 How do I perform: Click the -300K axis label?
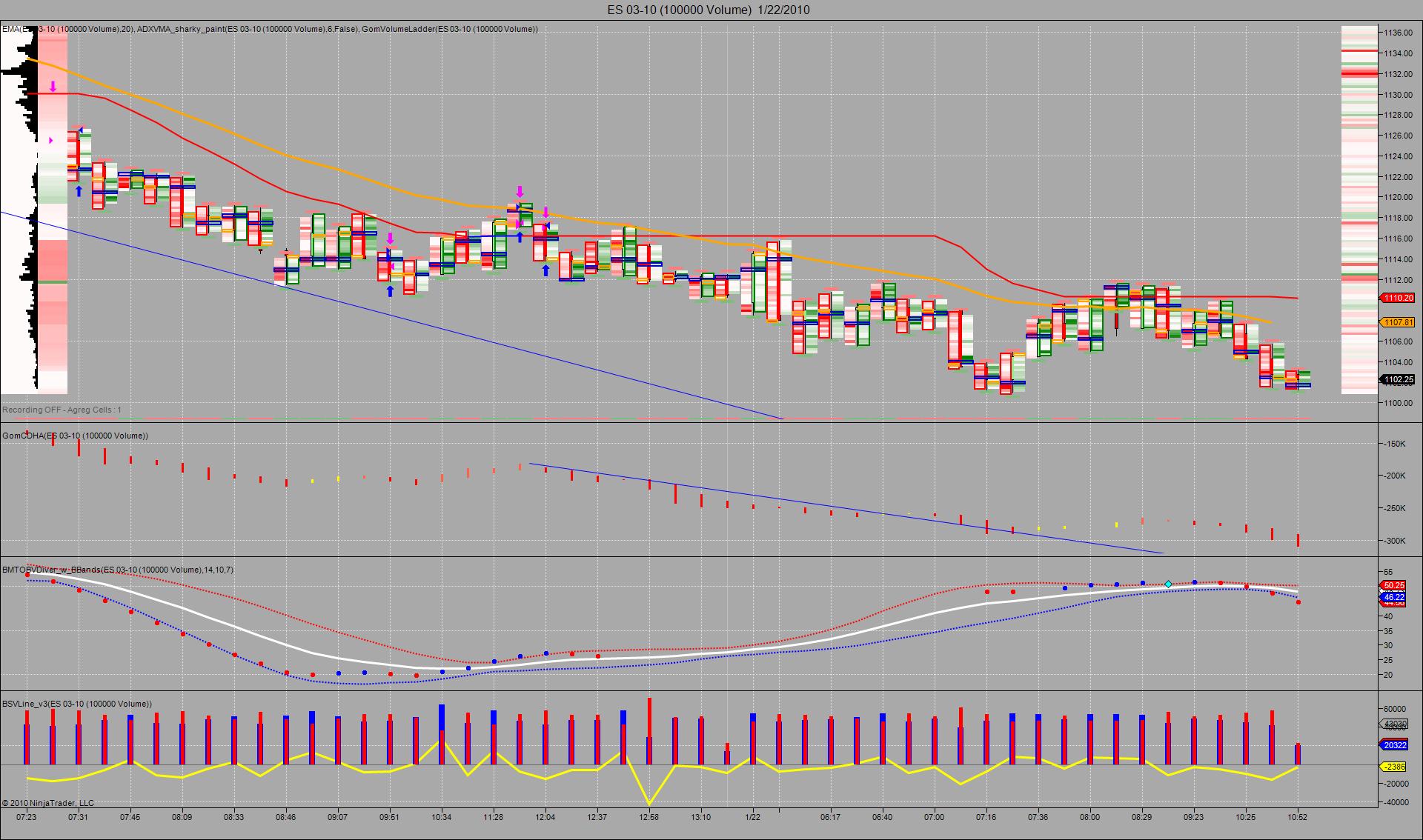tap(1394, 541)
